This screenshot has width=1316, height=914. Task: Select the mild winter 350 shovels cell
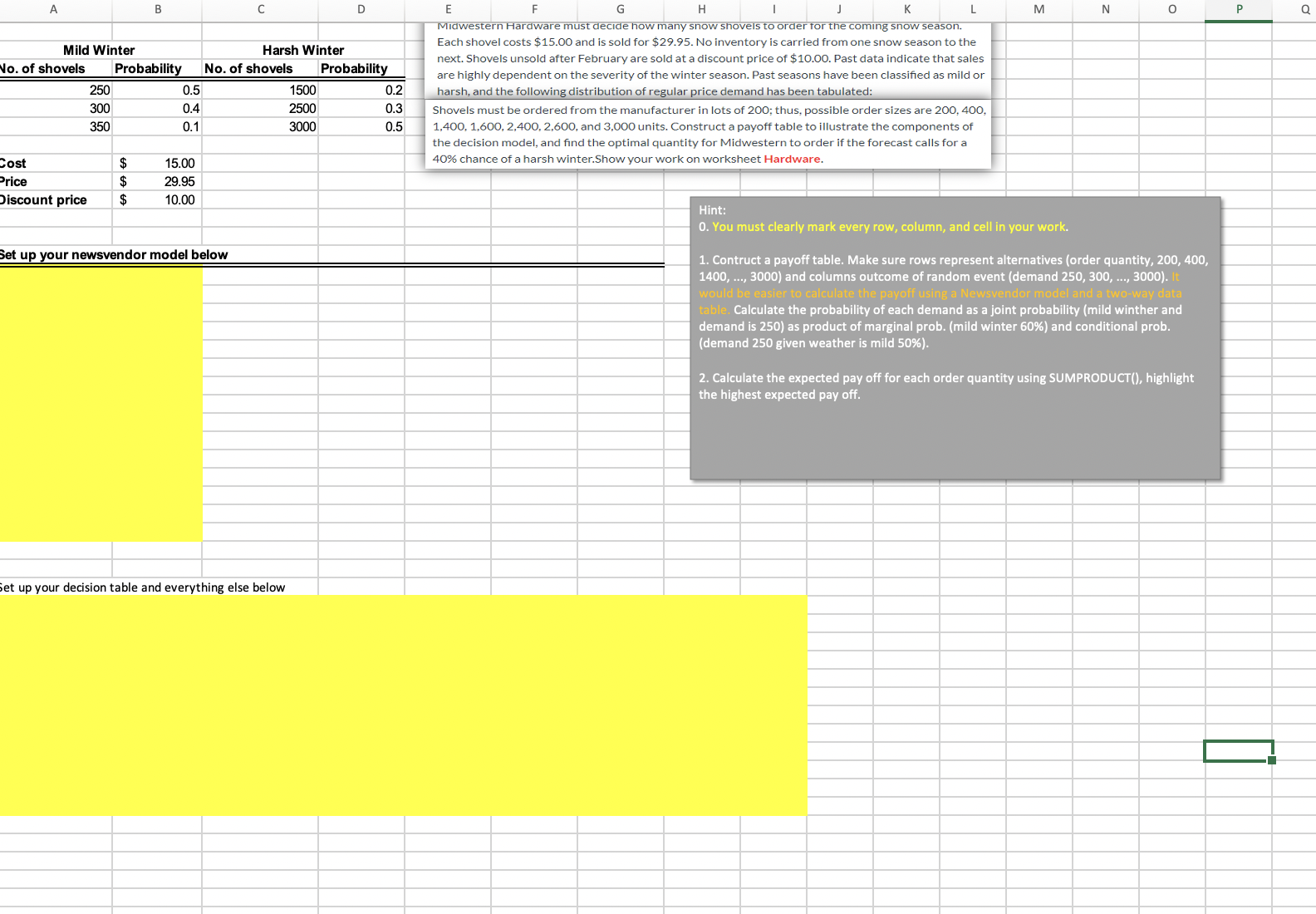(56, 126)
